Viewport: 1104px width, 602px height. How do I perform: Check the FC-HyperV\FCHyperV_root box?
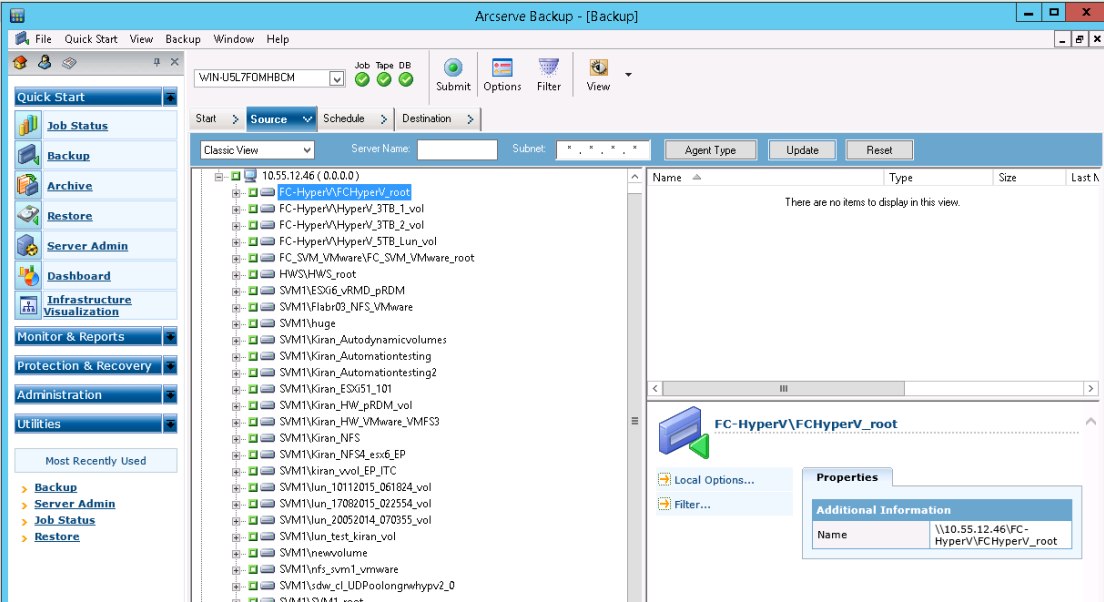(x=253, y=192)
